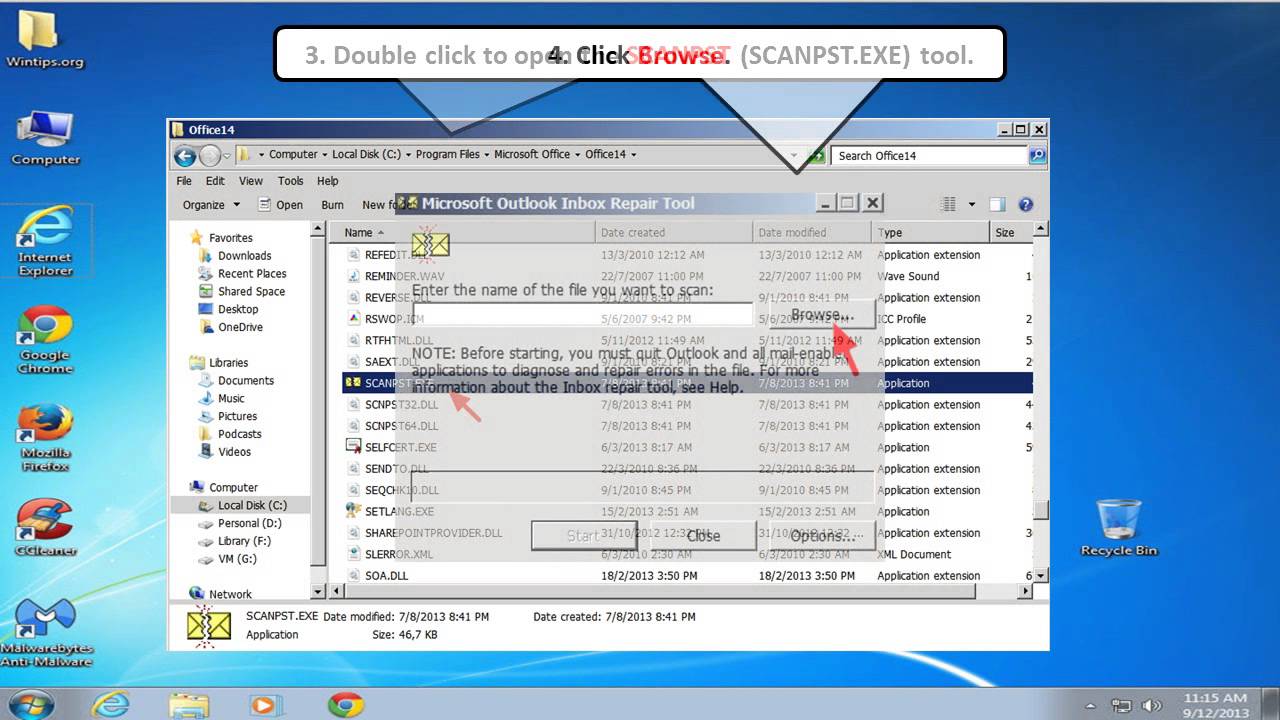
Task: Select VM (G:) drive
Action: 237,559
